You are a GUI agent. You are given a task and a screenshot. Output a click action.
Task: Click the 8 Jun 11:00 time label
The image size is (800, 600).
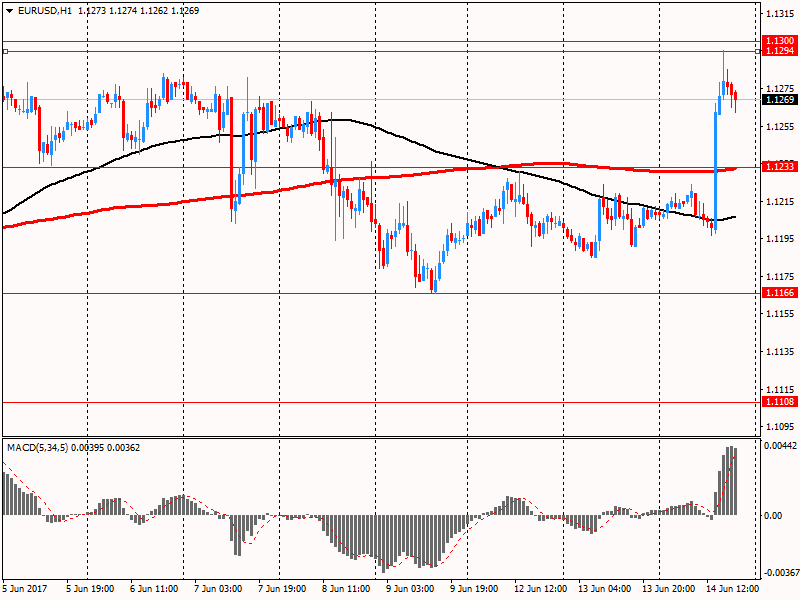346,589
